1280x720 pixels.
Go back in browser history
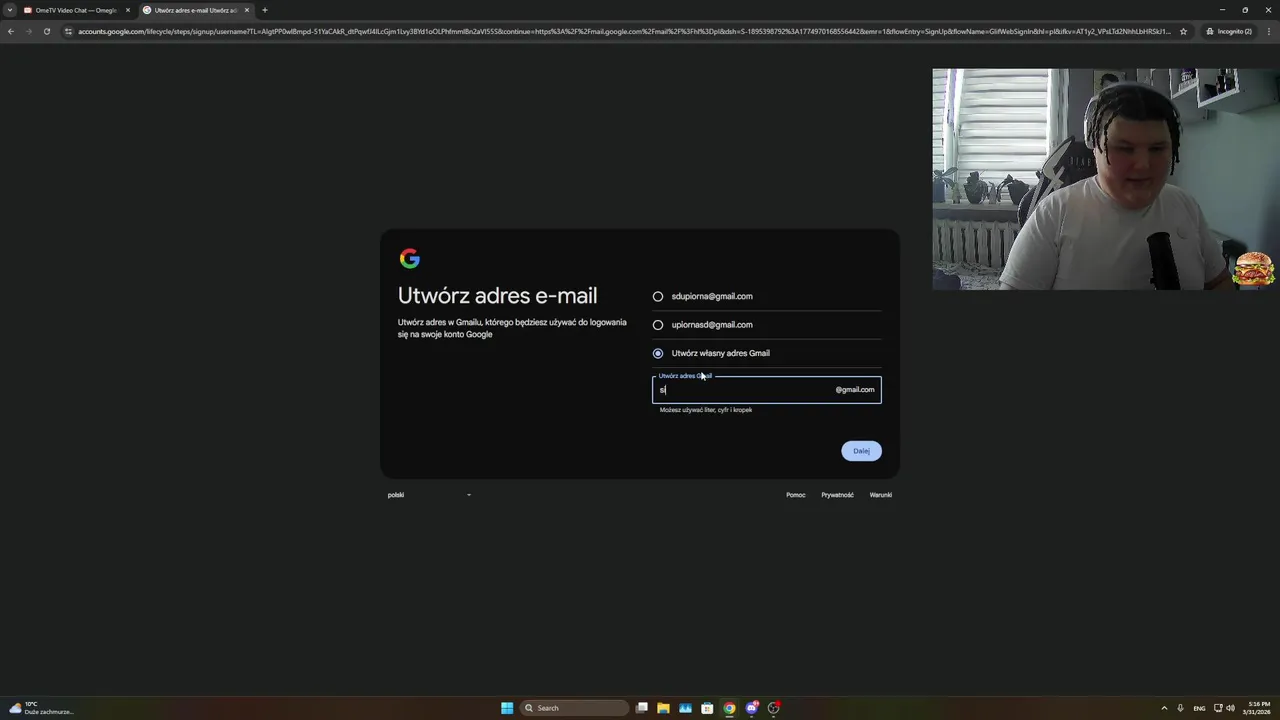coord(10,31)
